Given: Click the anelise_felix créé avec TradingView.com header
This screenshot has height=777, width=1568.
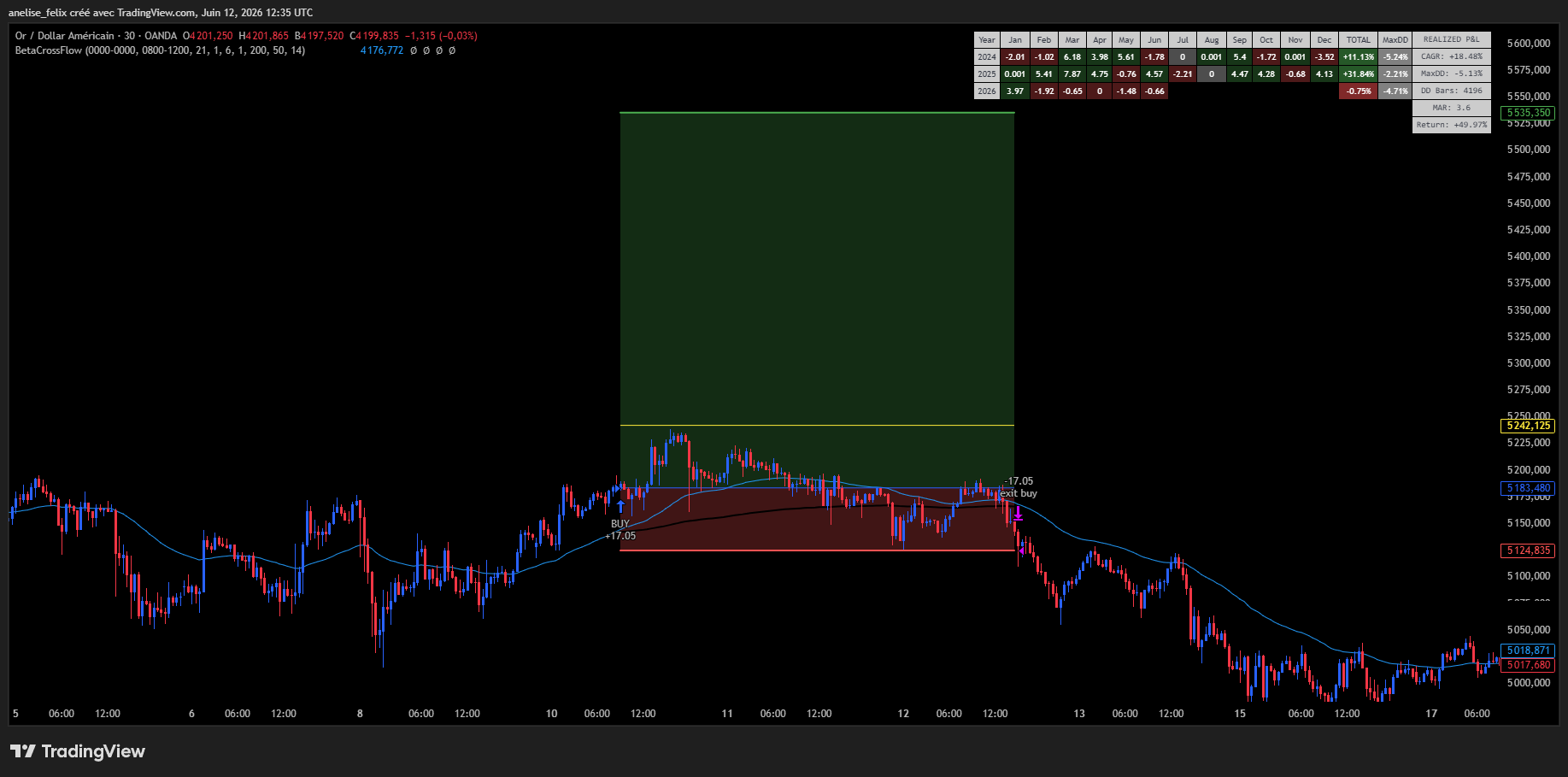Looking at the screenshot, I should pyautogui.click(x=161, y=13).
